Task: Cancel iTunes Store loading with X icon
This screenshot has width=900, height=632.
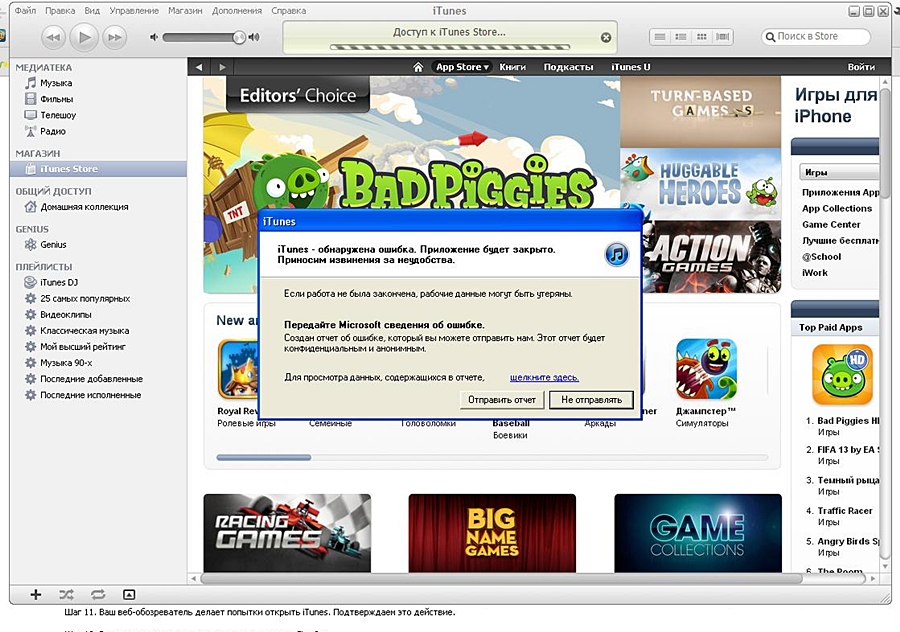Action: (x=606, y=37)
